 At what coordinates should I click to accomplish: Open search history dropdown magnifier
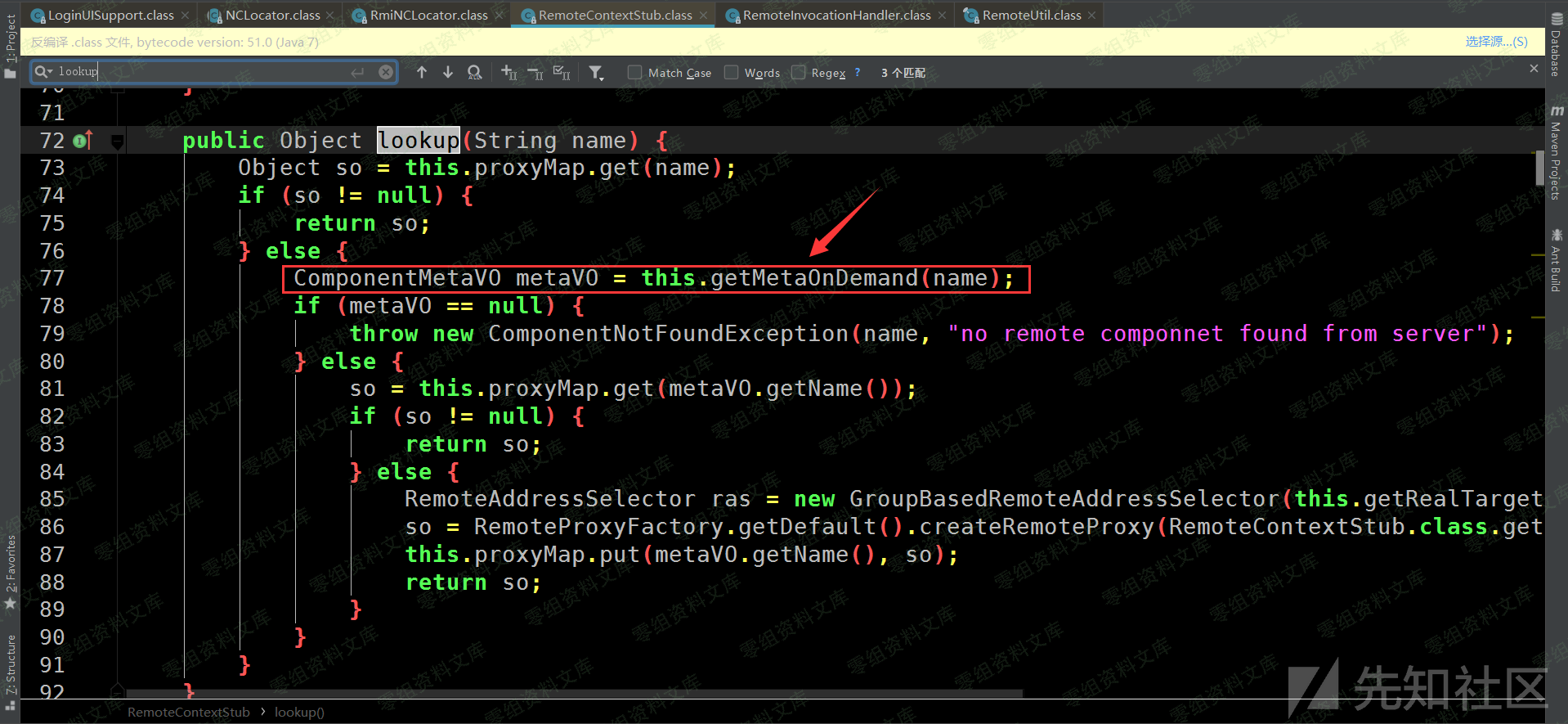44,72
